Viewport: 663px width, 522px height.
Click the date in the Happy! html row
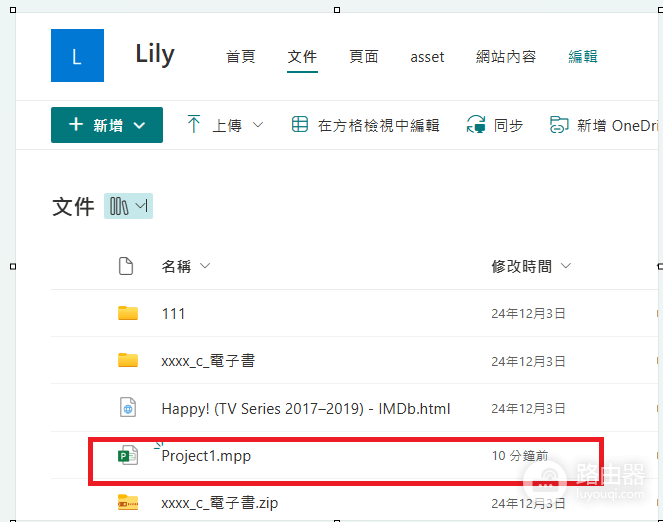528,408
